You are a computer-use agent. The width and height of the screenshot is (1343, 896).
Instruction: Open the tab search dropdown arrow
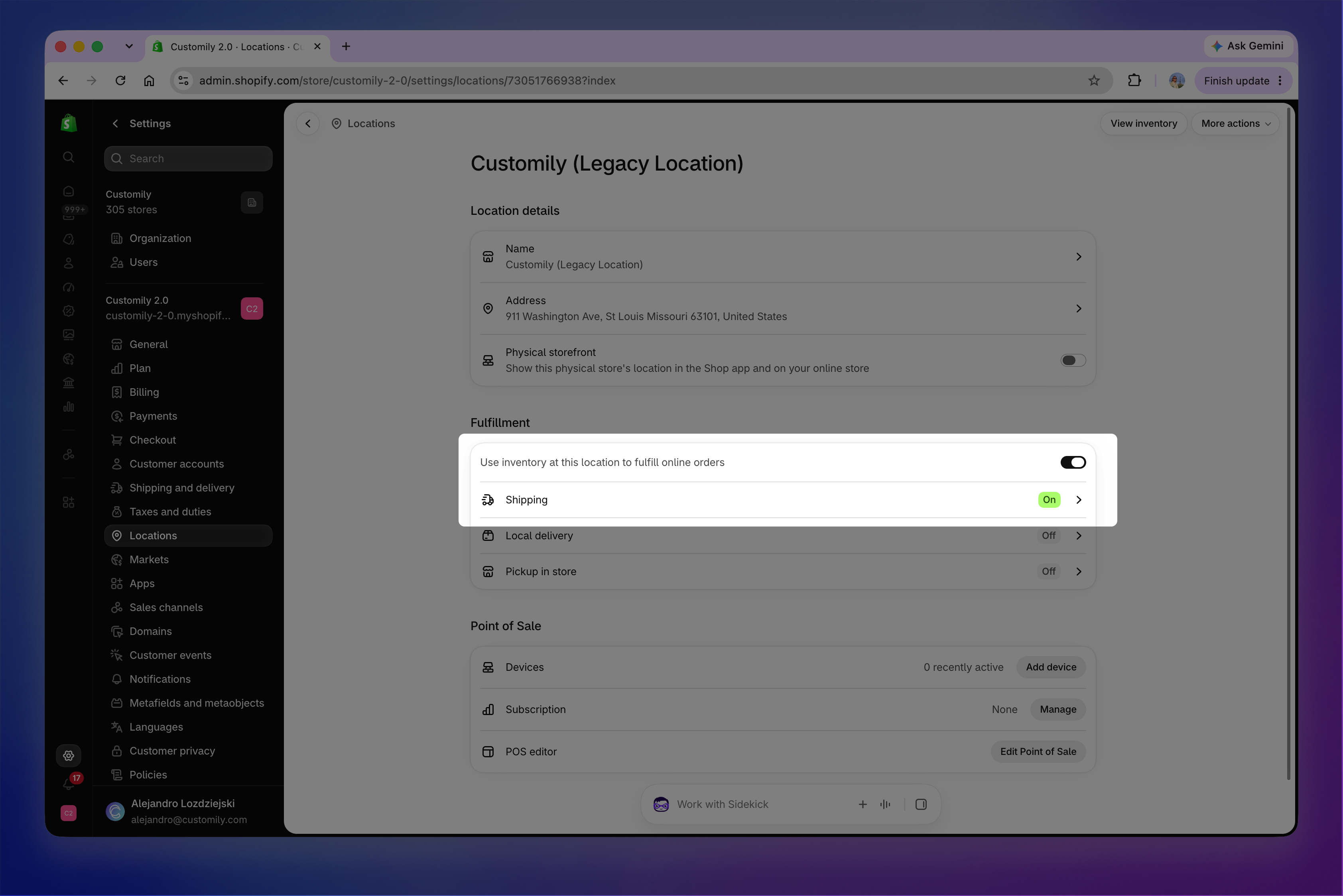(129, 46)
